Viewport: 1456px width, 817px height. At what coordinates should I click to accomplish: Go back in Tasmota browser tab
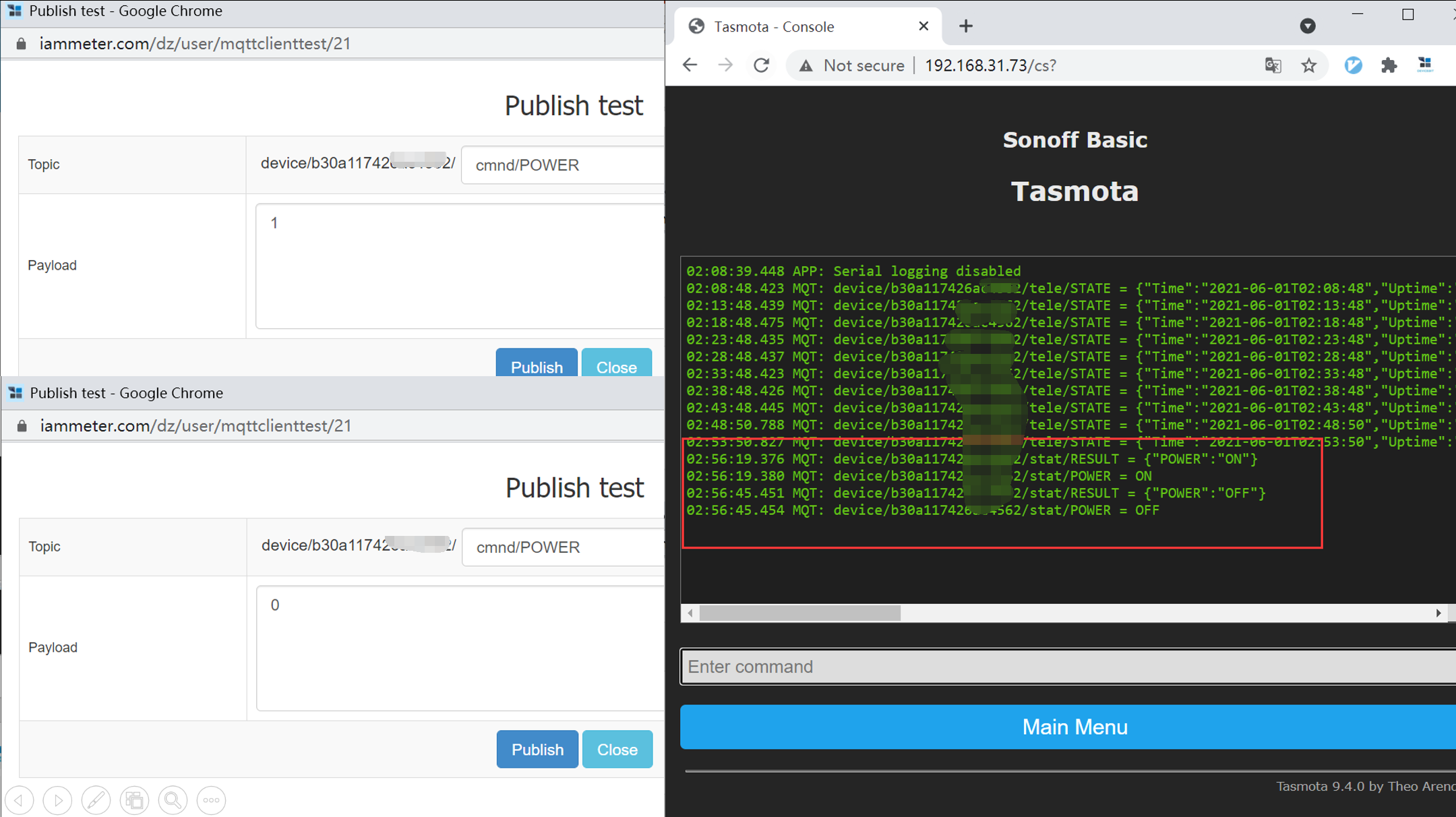pos(690,65)
